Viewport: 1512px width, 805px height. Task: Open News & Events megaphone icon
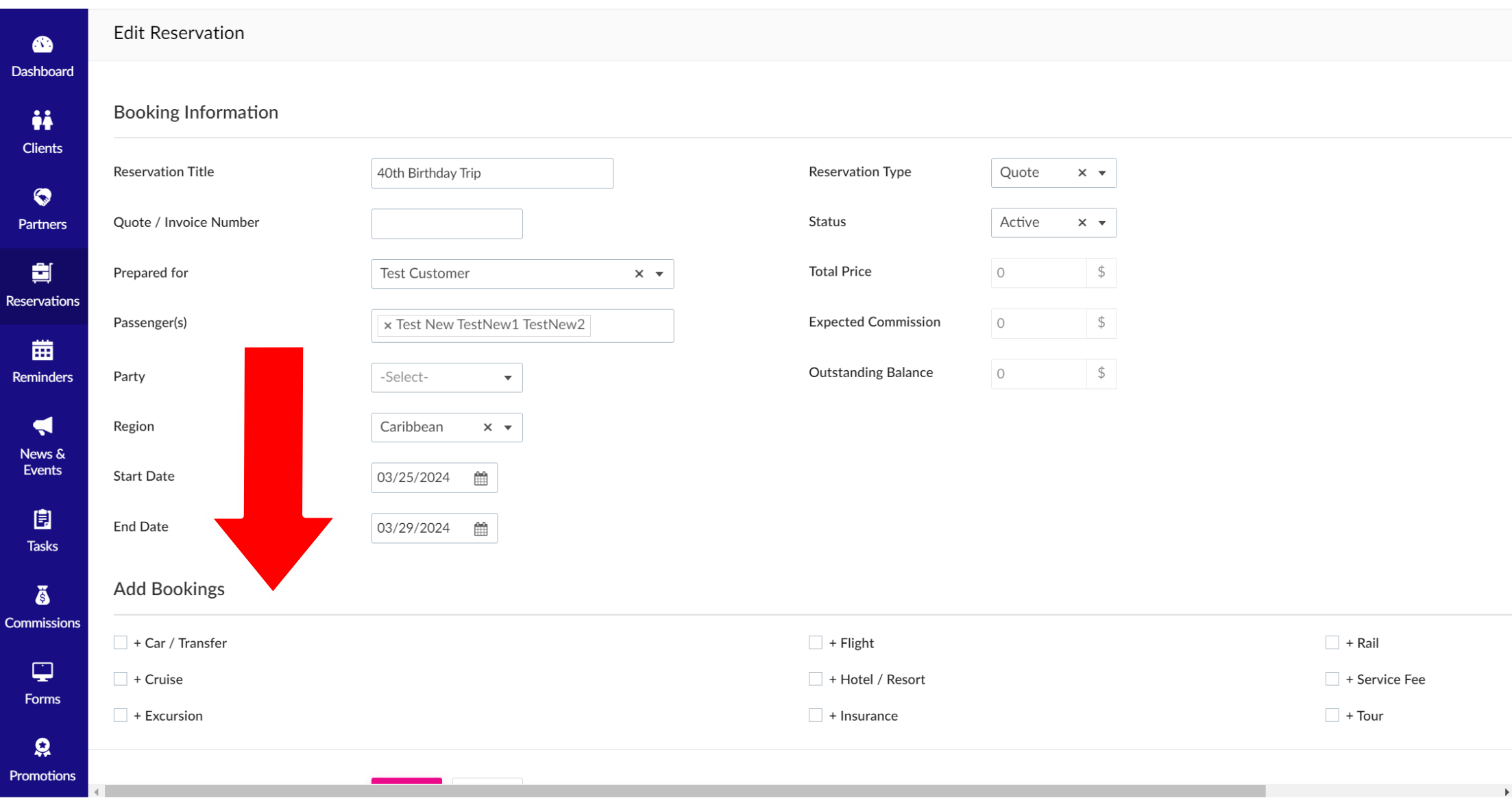pos(42,426)
